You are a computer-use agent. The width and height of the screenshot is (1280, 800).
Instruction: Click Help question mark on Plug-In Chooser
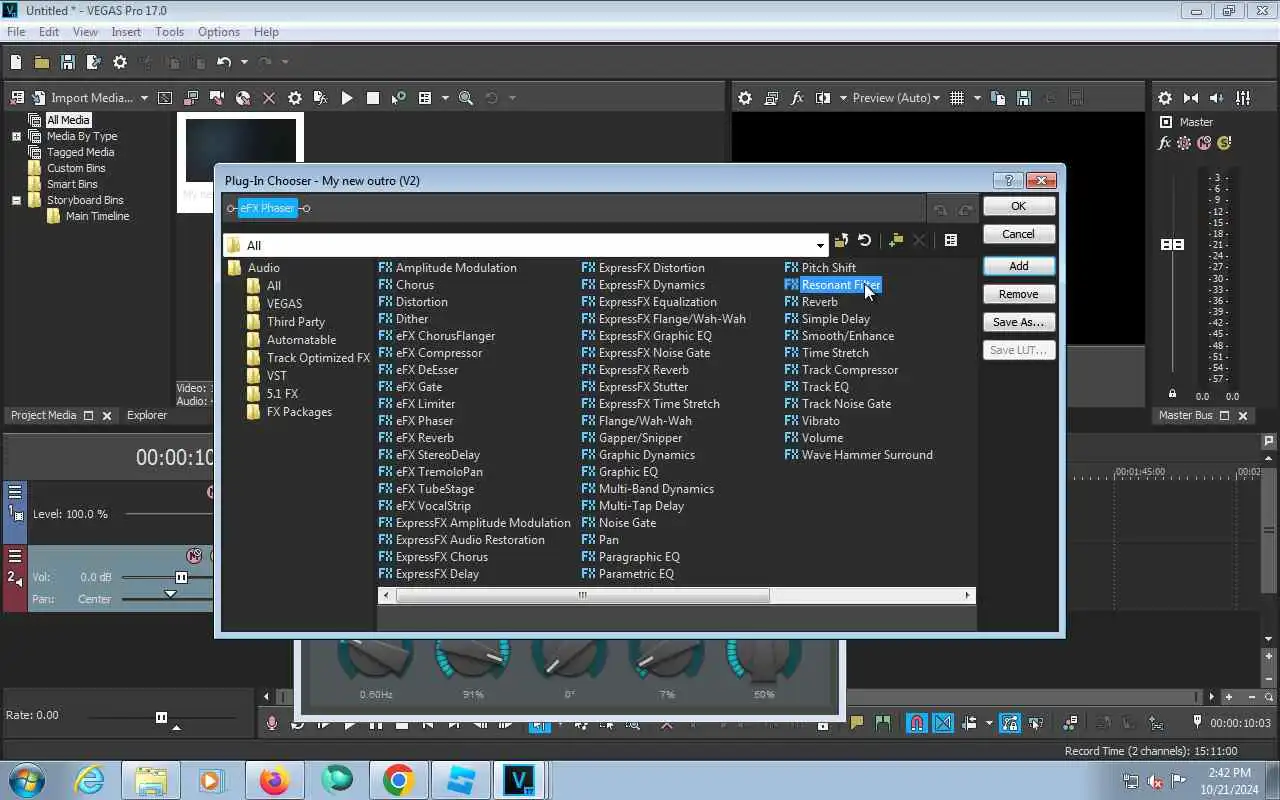(1008, 181)
